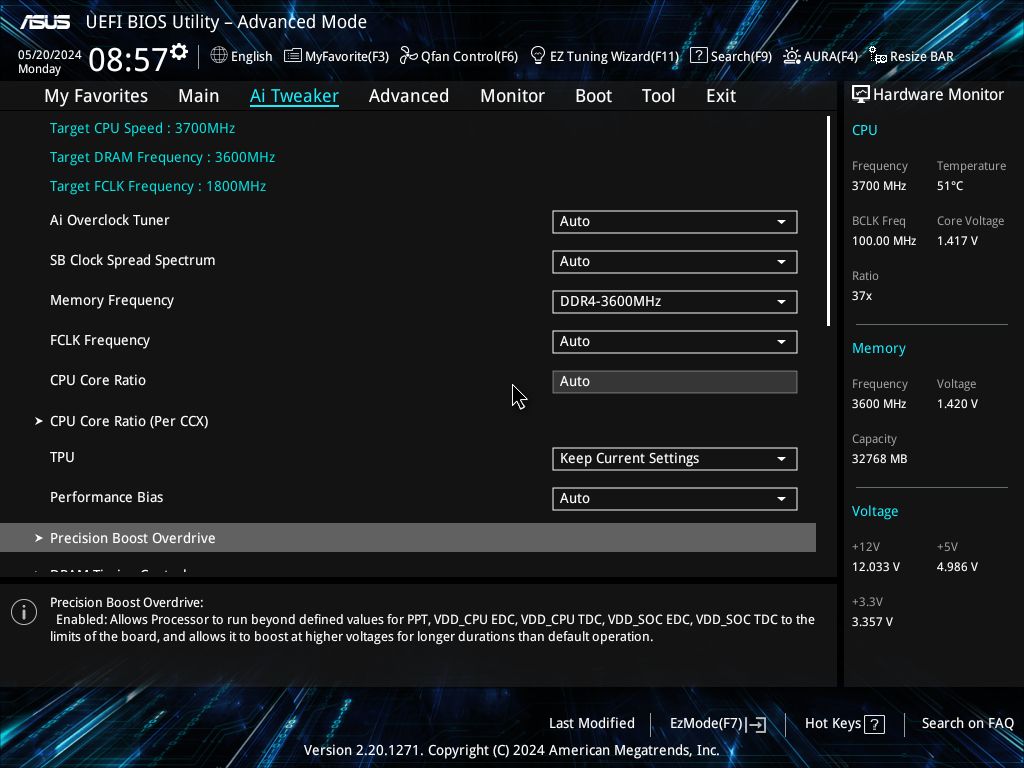Click the 51°C CPU temperature value
The image size is (1024, 768).
click(950, 186)
